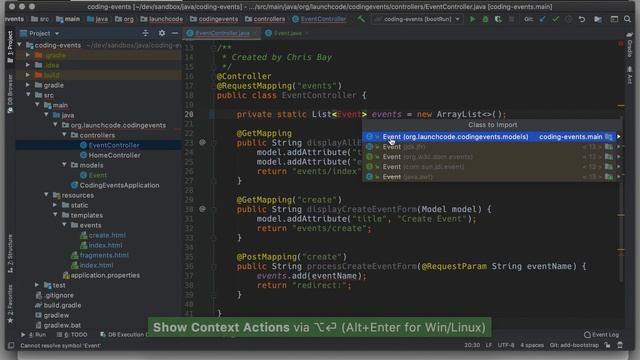Viewport: 640px width, 360px height.
Task: Open Project Structure folder icon in toolbar
Action: pyautogui.click(x=598, y=19)
